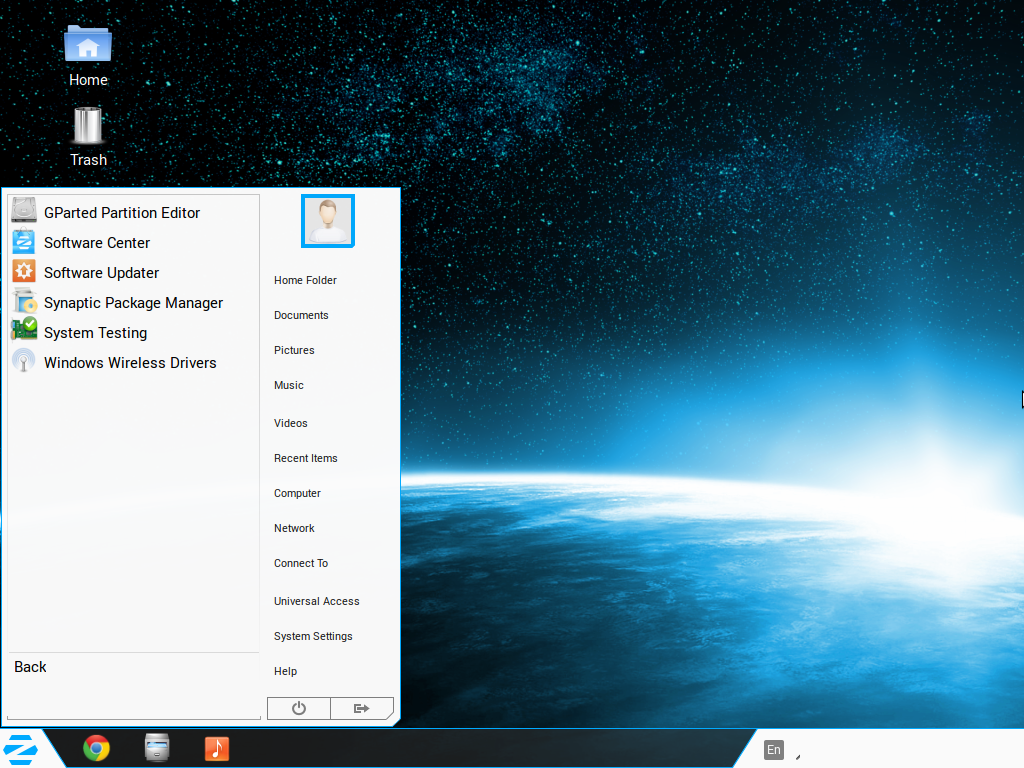Open Universal Access
Viewport: 1024px width, 768px height.
tap(317, 601)
